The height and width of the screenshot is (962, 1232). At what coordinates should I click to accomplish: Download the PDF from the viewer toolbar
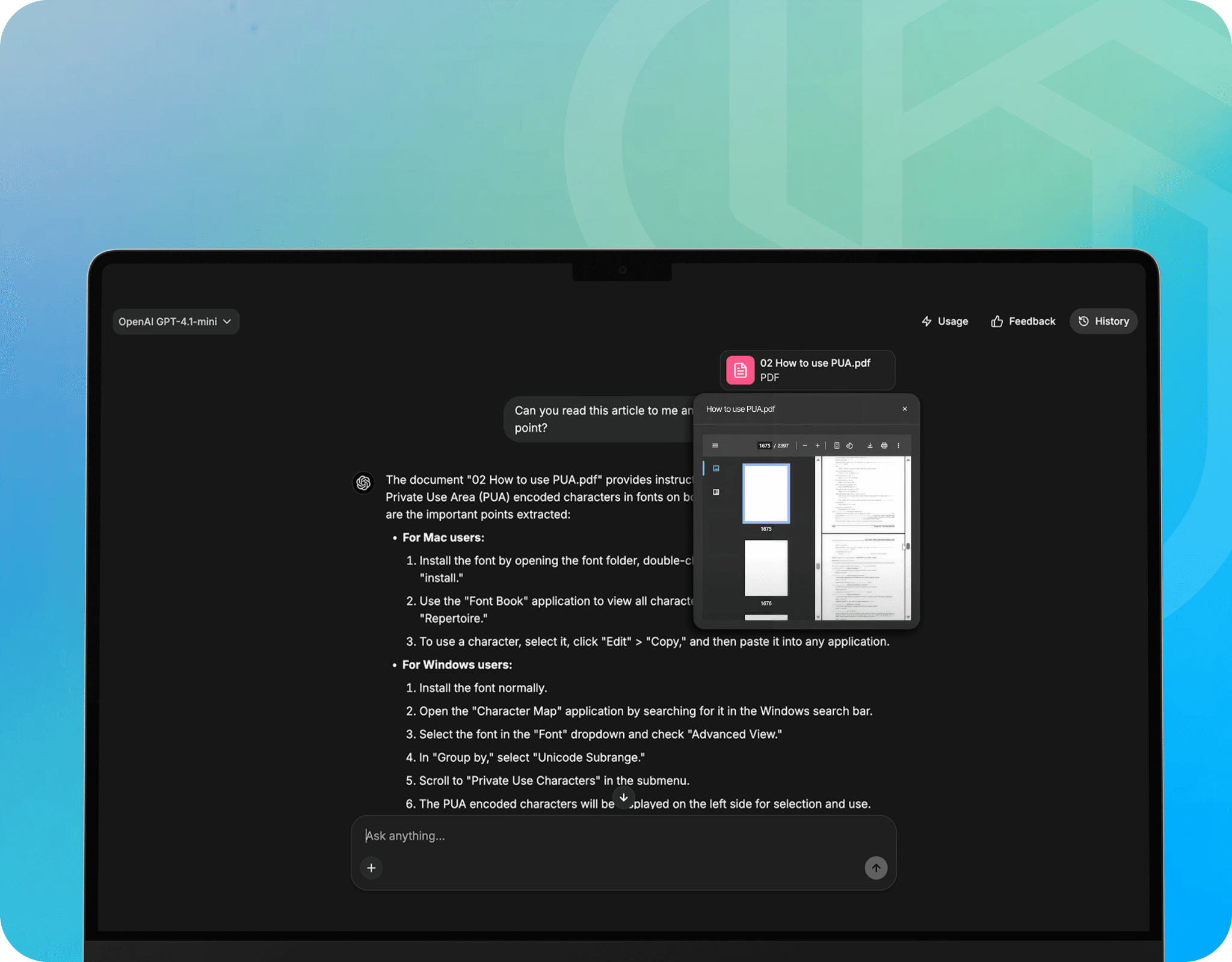click(870, 446)
